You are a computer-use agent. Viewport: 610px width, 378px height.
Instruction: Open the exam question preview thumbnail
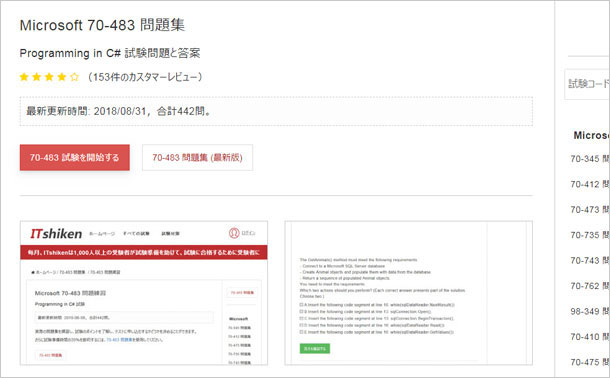(408, 293)
